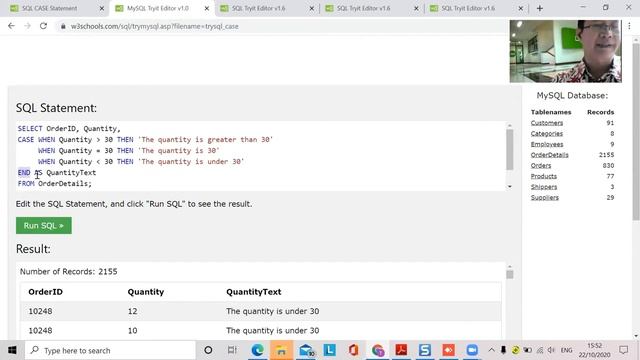Open Microsoft Office from taskbar
The height and width of the screenshot is (360, 640).
tap(353, 350)
